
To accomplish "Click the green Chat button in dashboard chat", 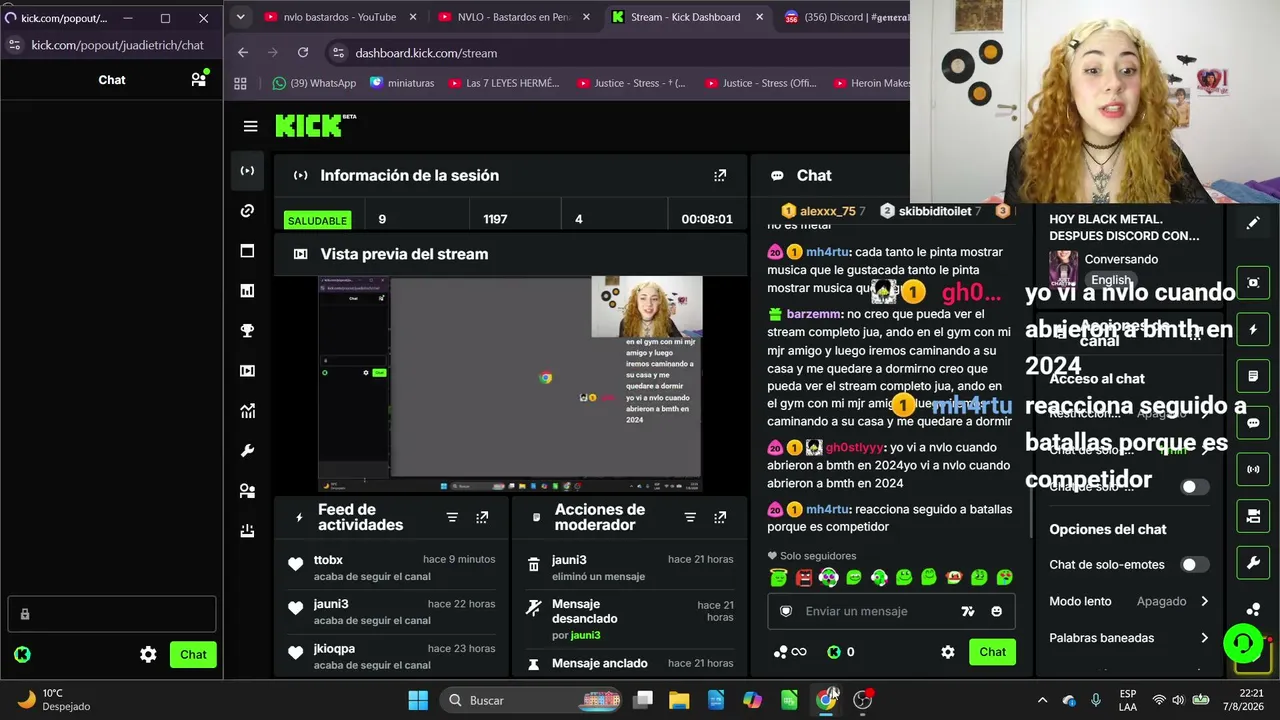I will click(x=992, y=652).
